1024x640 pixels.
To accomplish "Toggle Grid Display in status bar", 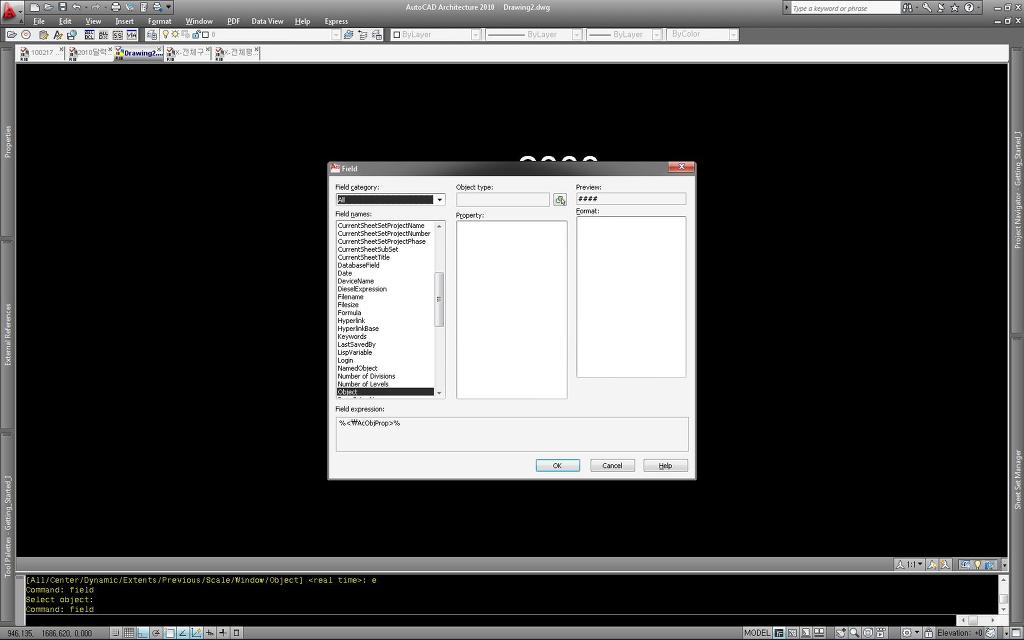I will 129,633.
